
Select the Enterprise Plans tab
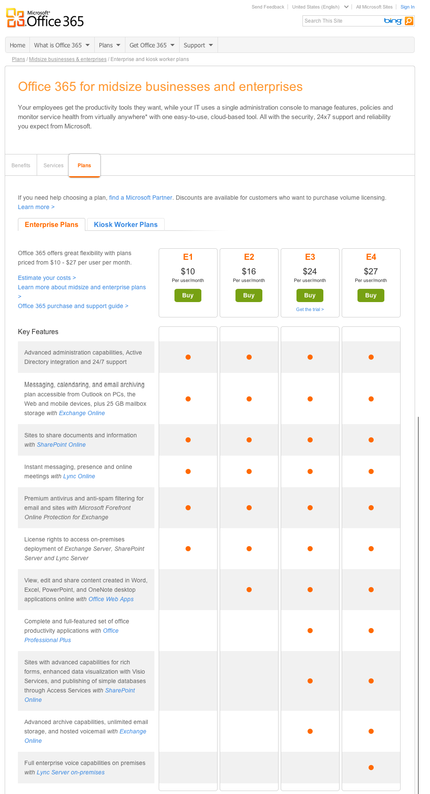click(x=51, y=224)
